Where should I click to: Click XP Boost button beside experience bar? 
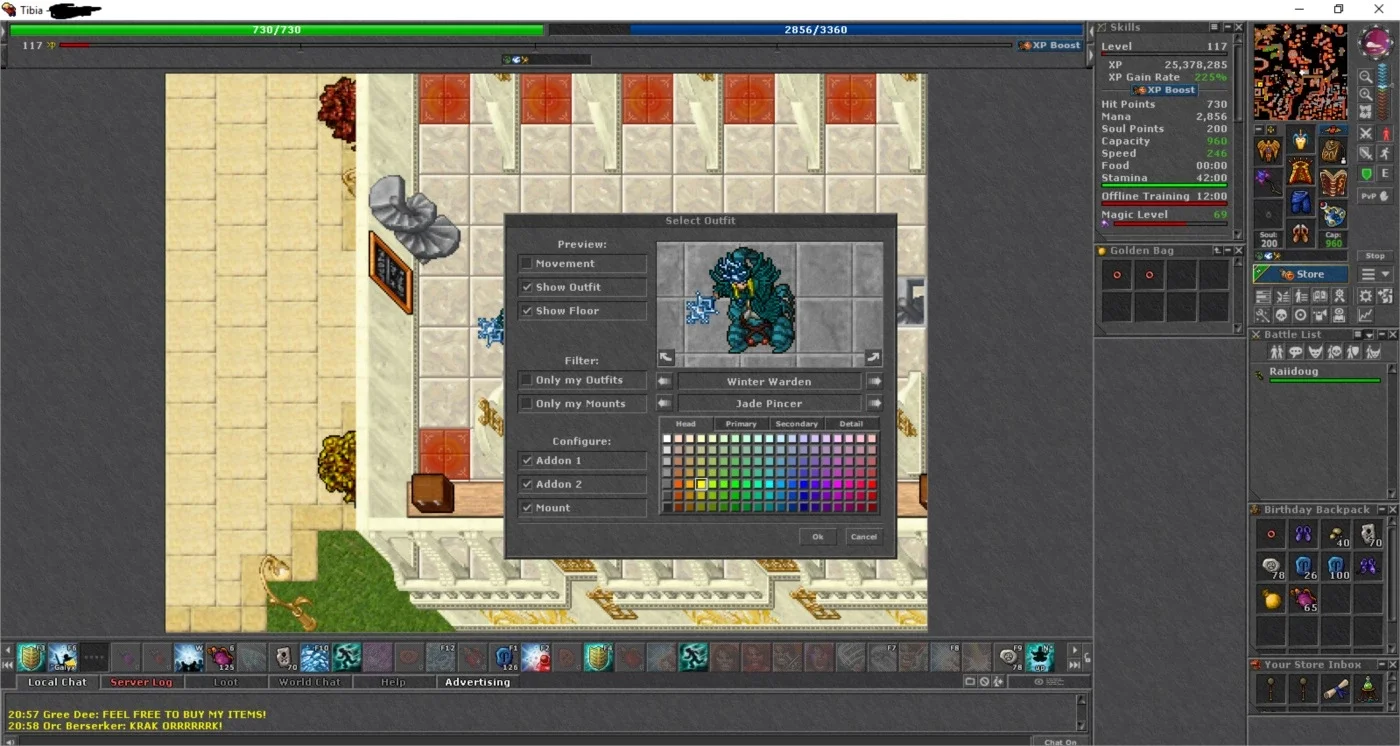pos(1050,45)
